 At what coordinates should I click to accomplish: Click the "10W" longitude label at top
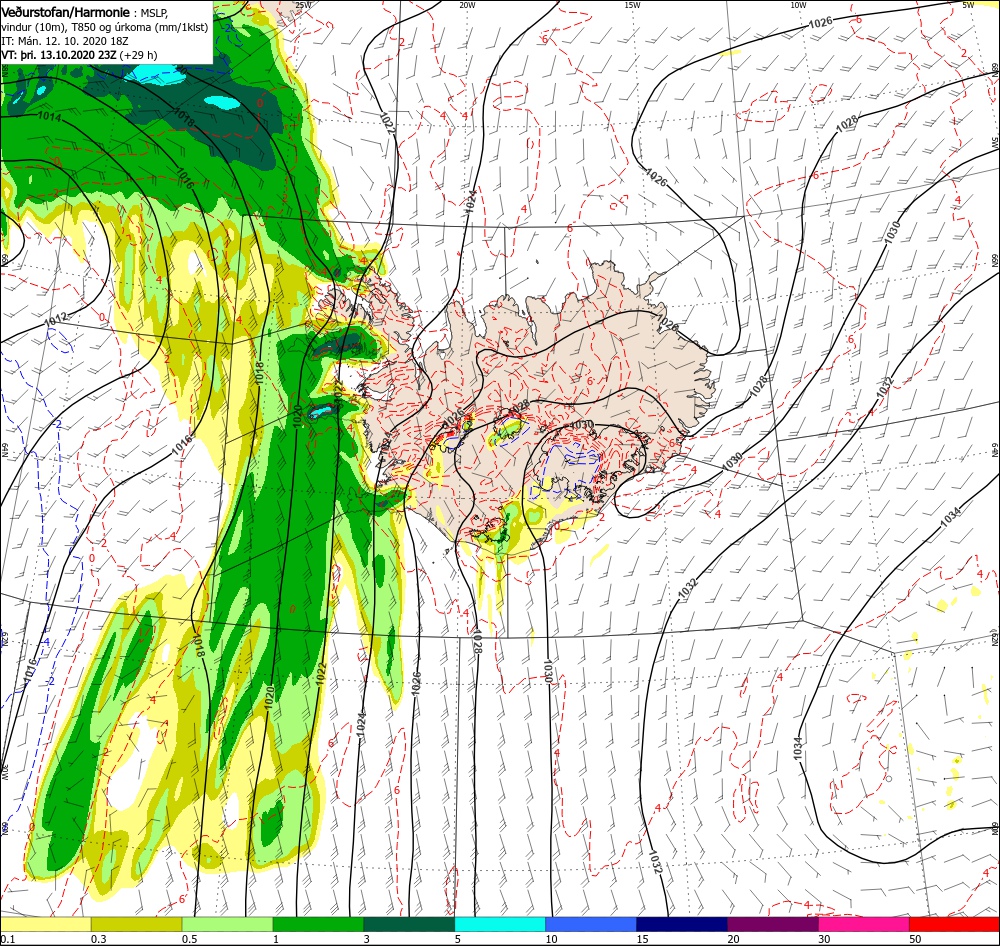(x=798, y=5)
